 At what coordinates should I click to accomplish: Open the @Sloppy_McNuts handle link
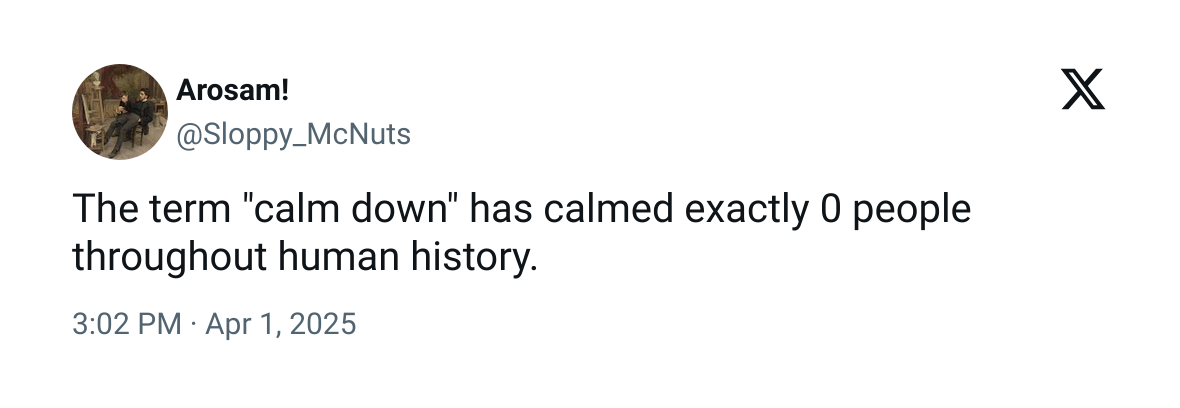click(x=293, y=134)
